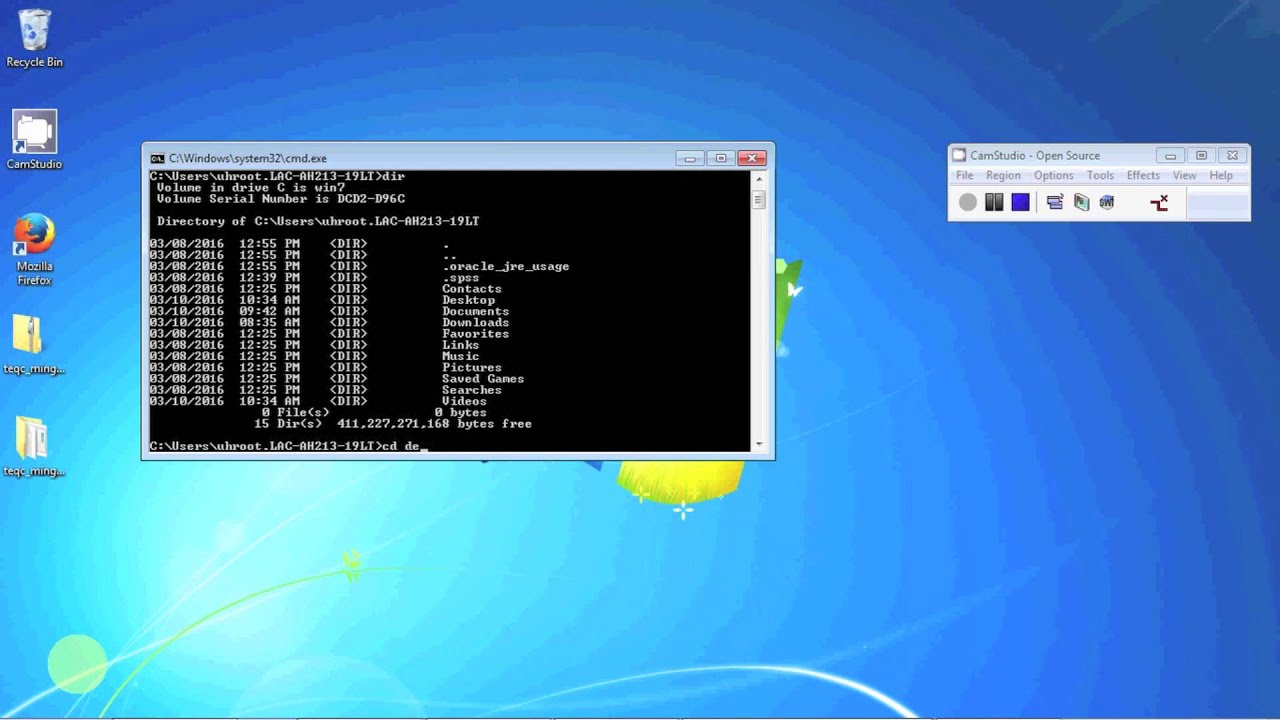Open CamStudio Help menu
Viewport: 1280px width, 720px height.
(1221, 175)
